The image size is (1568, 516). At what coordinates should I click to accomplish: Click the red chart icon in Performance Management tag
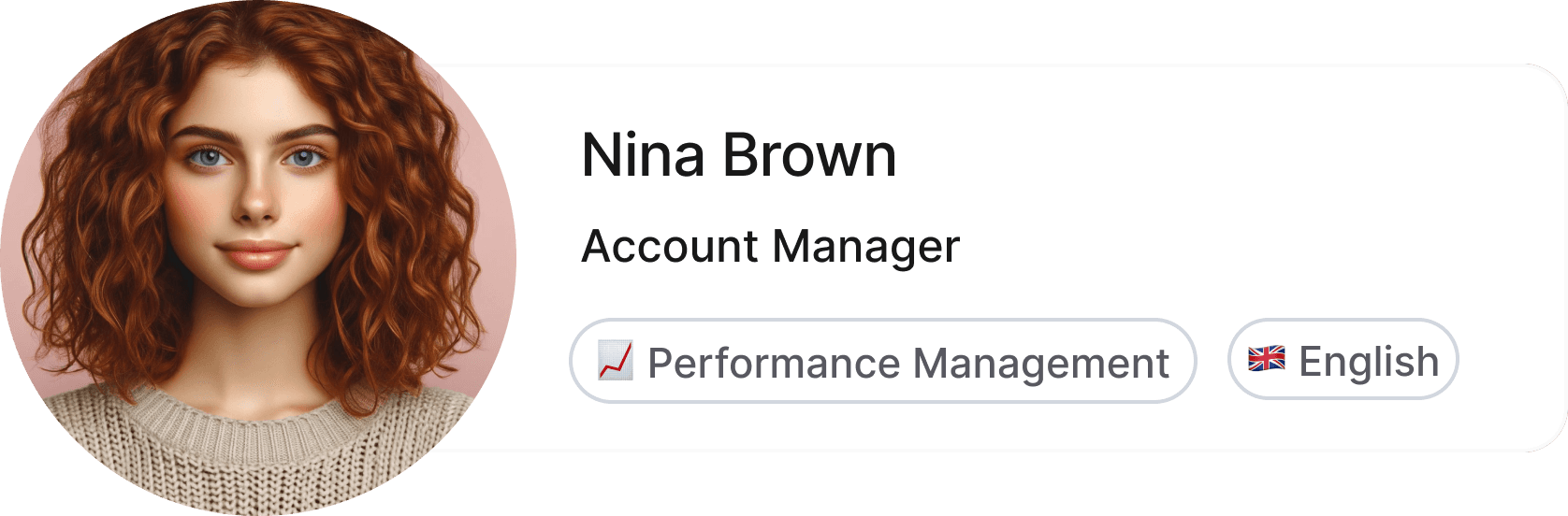pyautogui.click(x=616, y=361)
